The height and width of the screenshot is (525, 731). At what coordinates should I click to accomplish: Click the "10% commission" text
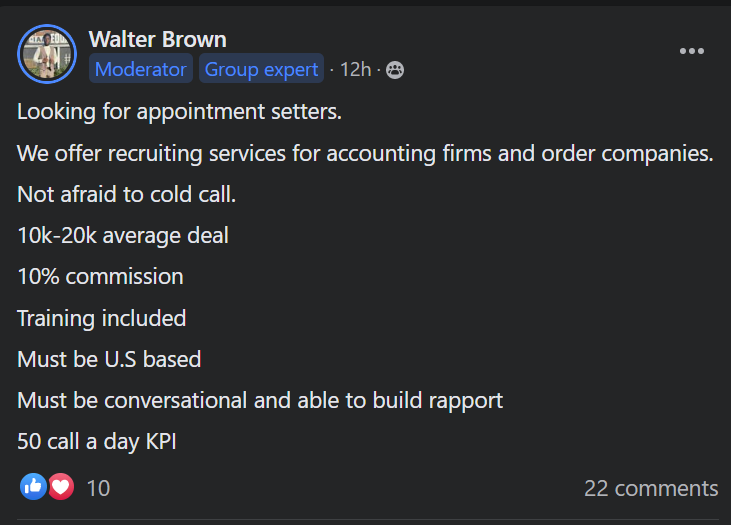[100, 277]
